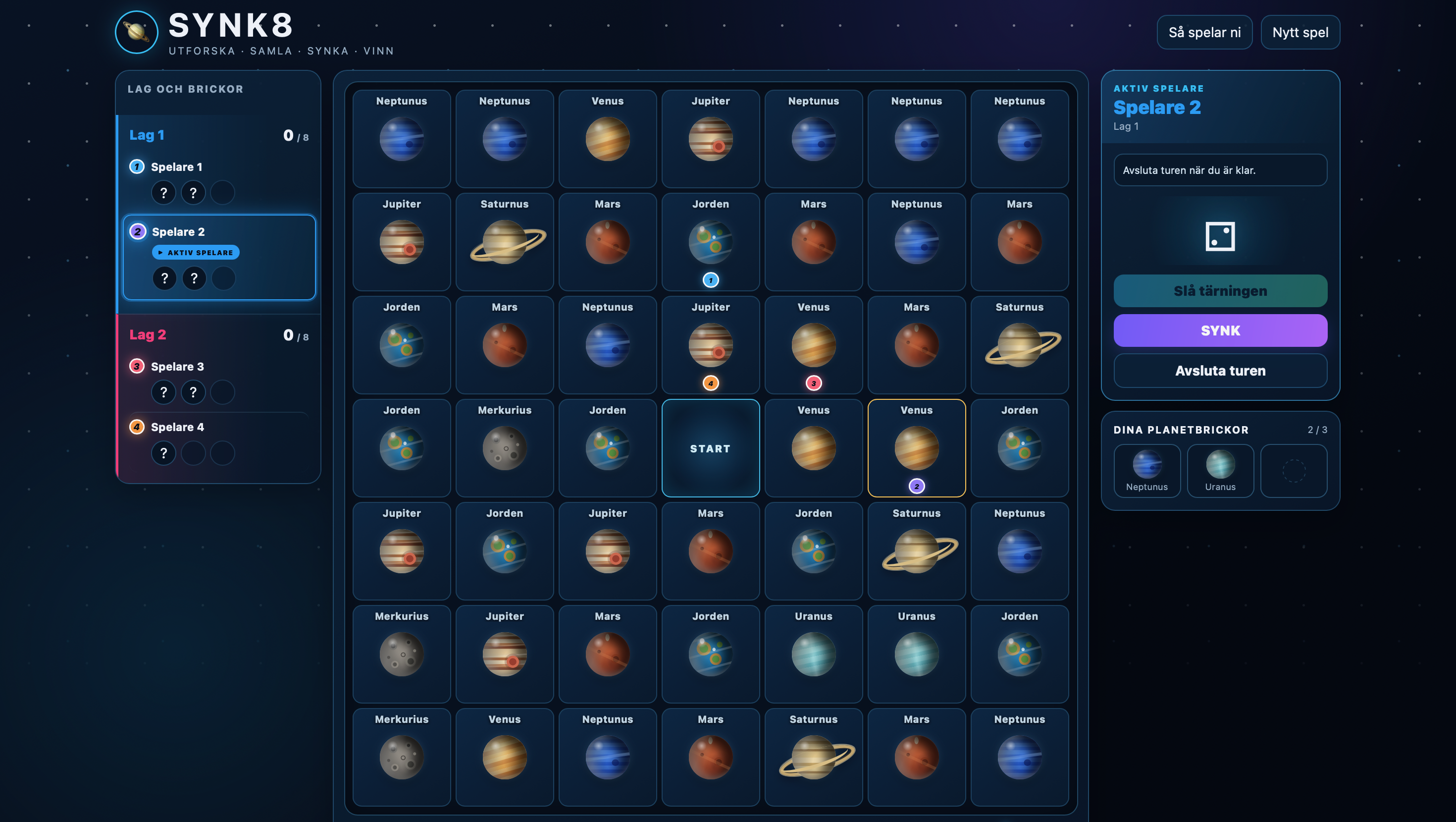Open the Så spelar ni rules
Image resolution: width=1456 pixels, height=822 pixels.
1204,32
